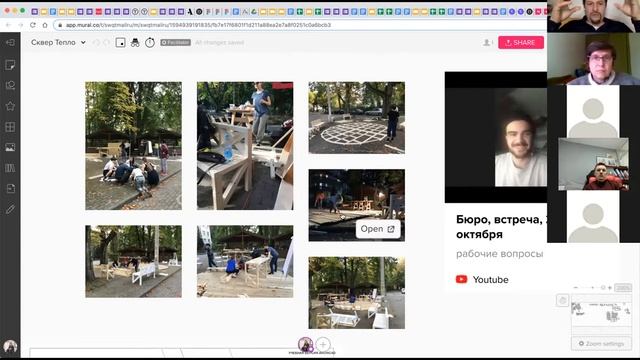
Task: Open Zoom settings under the minimap
Action: 601,344
